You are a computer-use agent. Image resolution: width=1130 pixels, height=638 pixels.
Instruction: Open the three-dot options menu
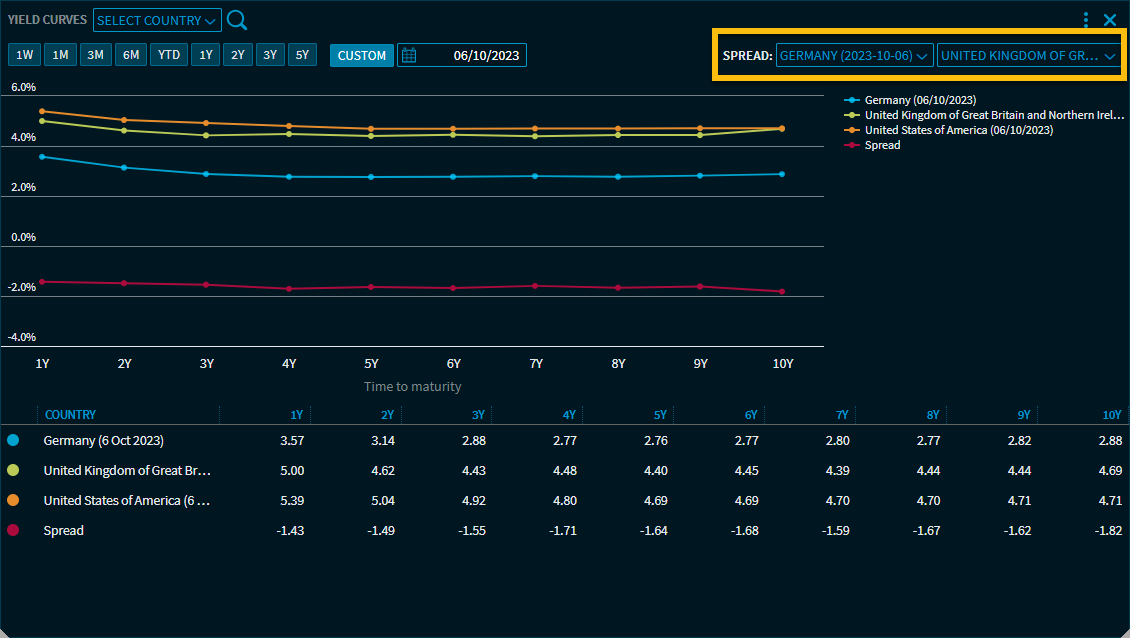[x=1086, y=20]
